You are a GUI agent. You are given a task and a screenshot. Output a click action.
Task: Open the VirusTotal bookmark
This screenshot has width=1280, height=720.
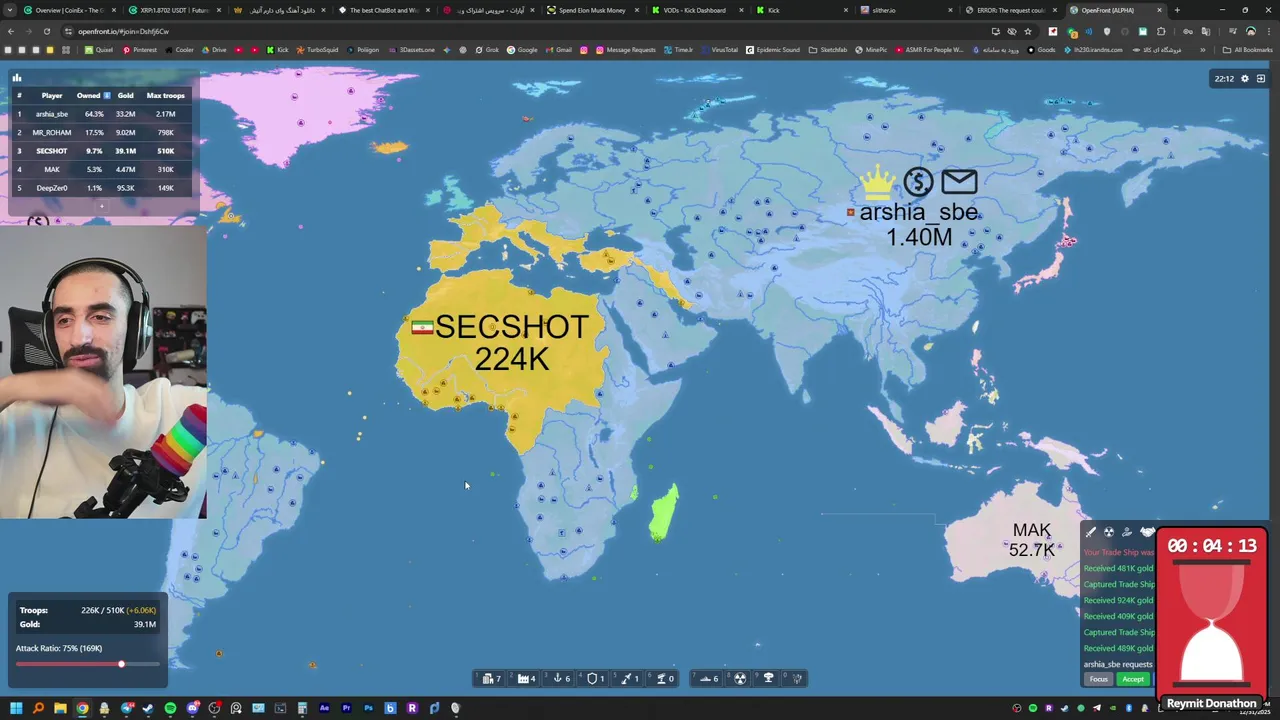point(719,50)
